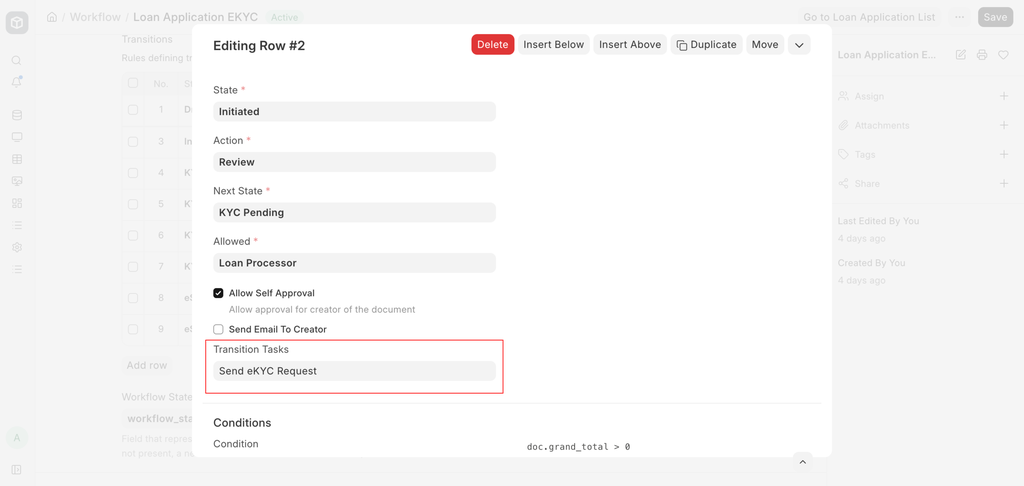Click the user avatar A
Viewport: 1024px width, 486px height.
point(17,438)
